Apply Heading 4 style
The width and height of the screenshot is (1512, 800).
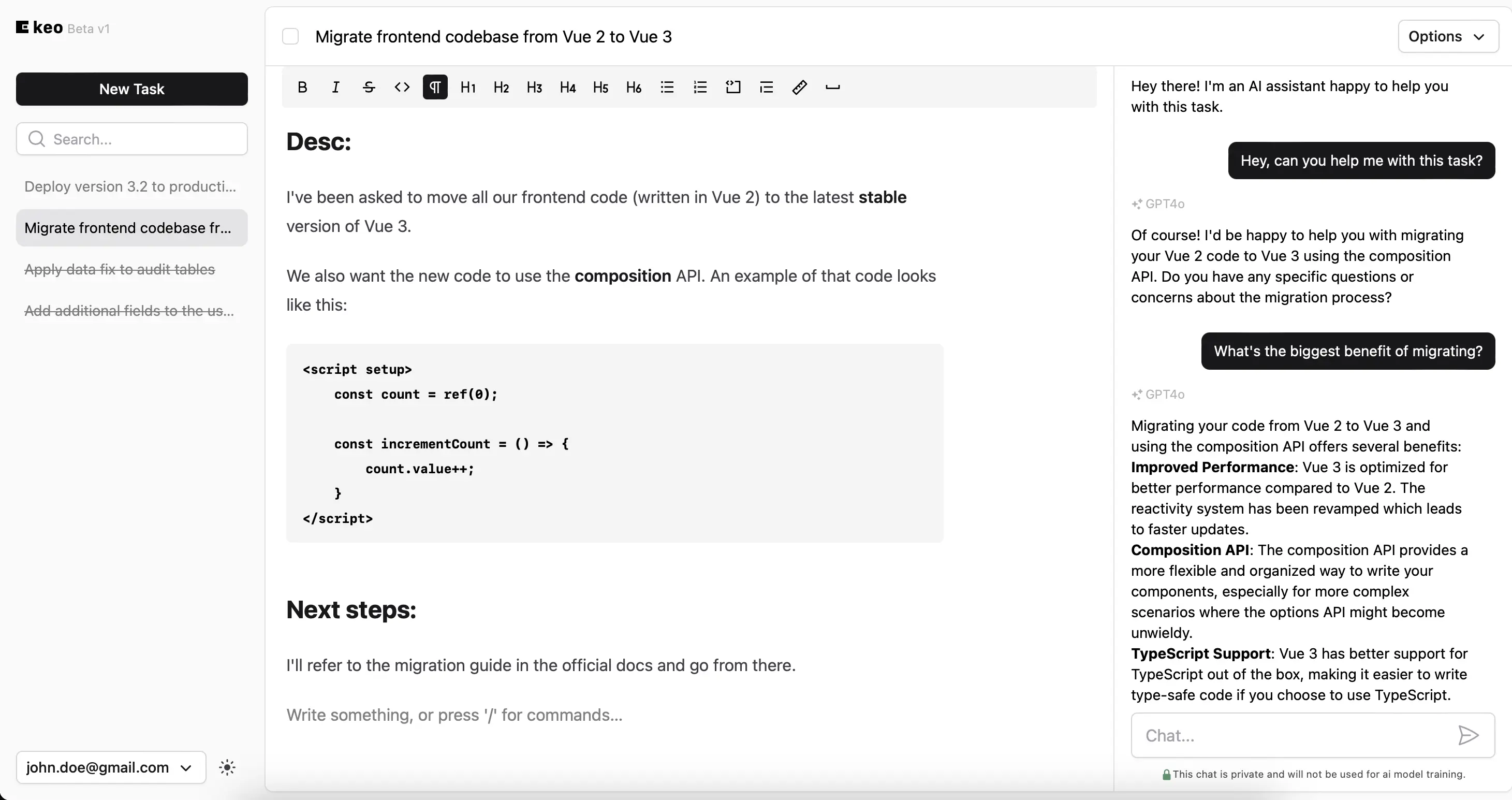[568, 88]
